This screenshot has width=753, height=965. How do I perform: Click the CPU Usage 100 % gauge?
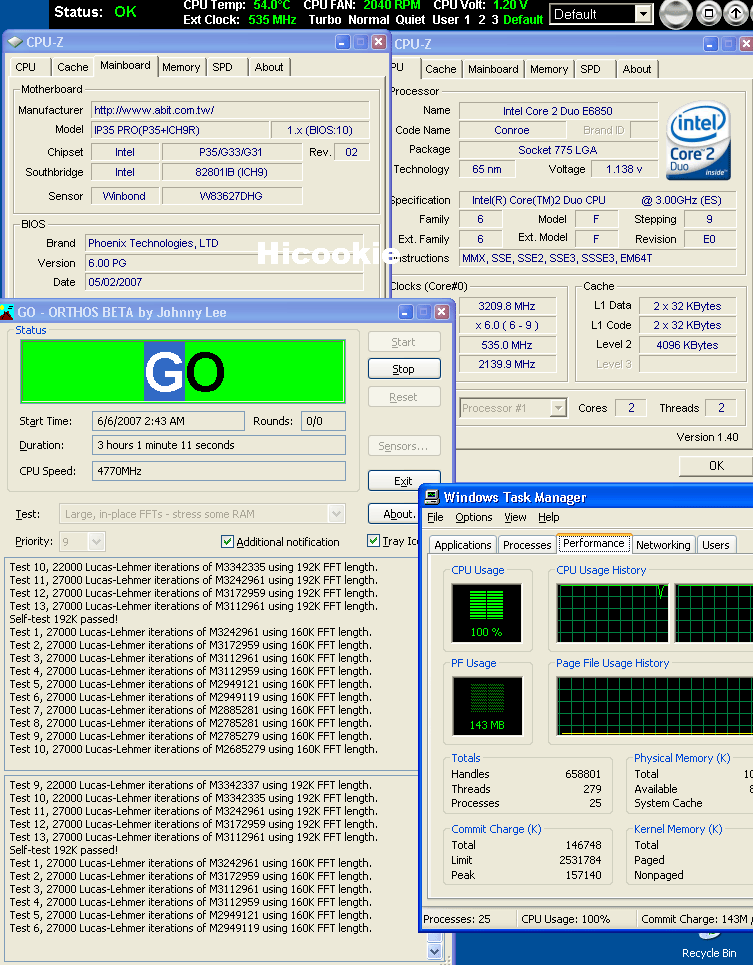[x=487, y=614]
